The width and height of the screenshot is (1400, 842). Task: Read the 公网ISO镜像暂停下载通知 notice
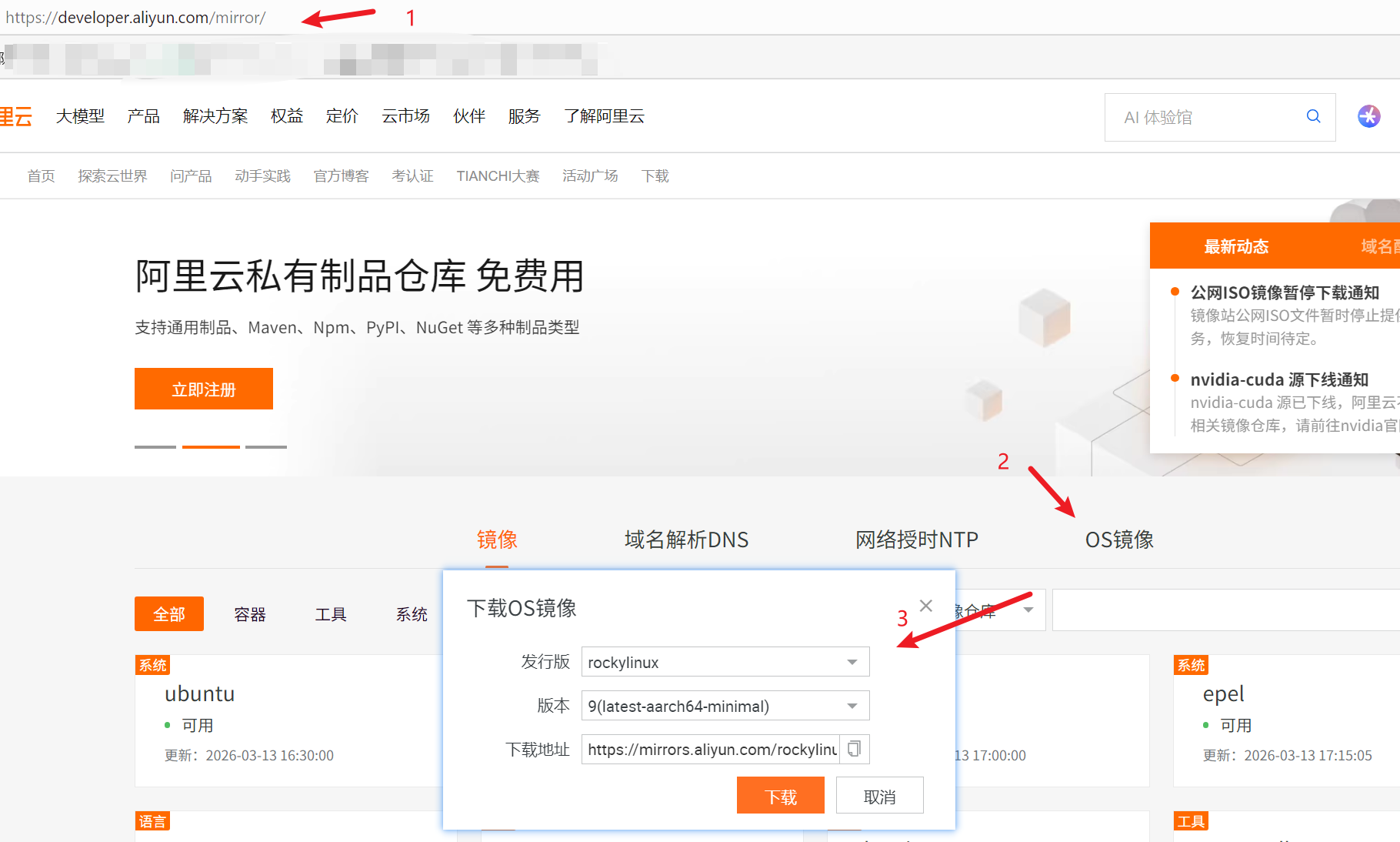pos(1285,292)
